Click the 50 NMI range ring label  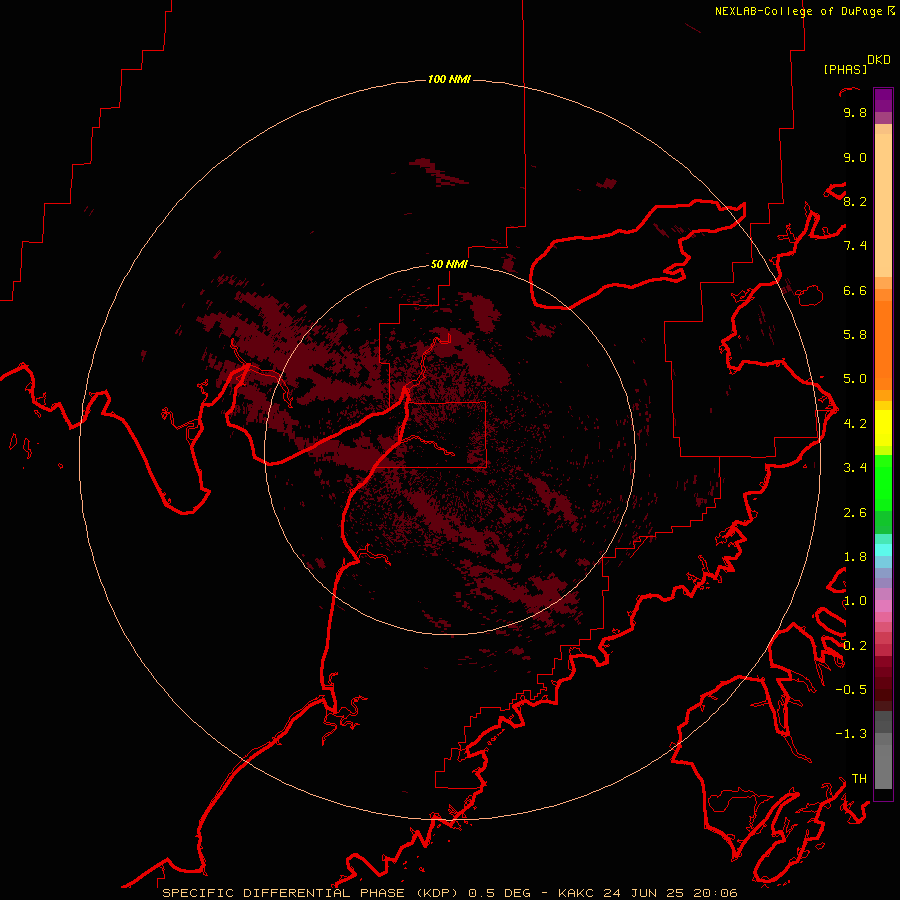coord(449,264)
